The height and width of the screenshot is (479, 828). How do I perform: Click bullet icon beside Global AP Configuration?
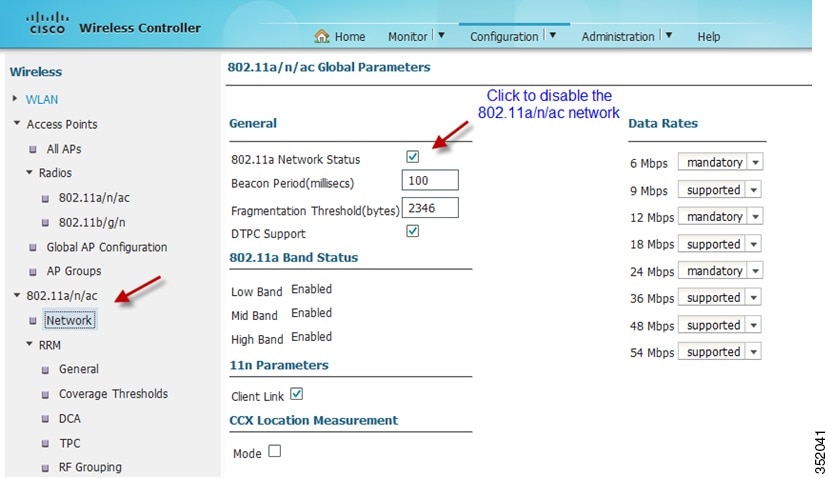click(33, 247)
